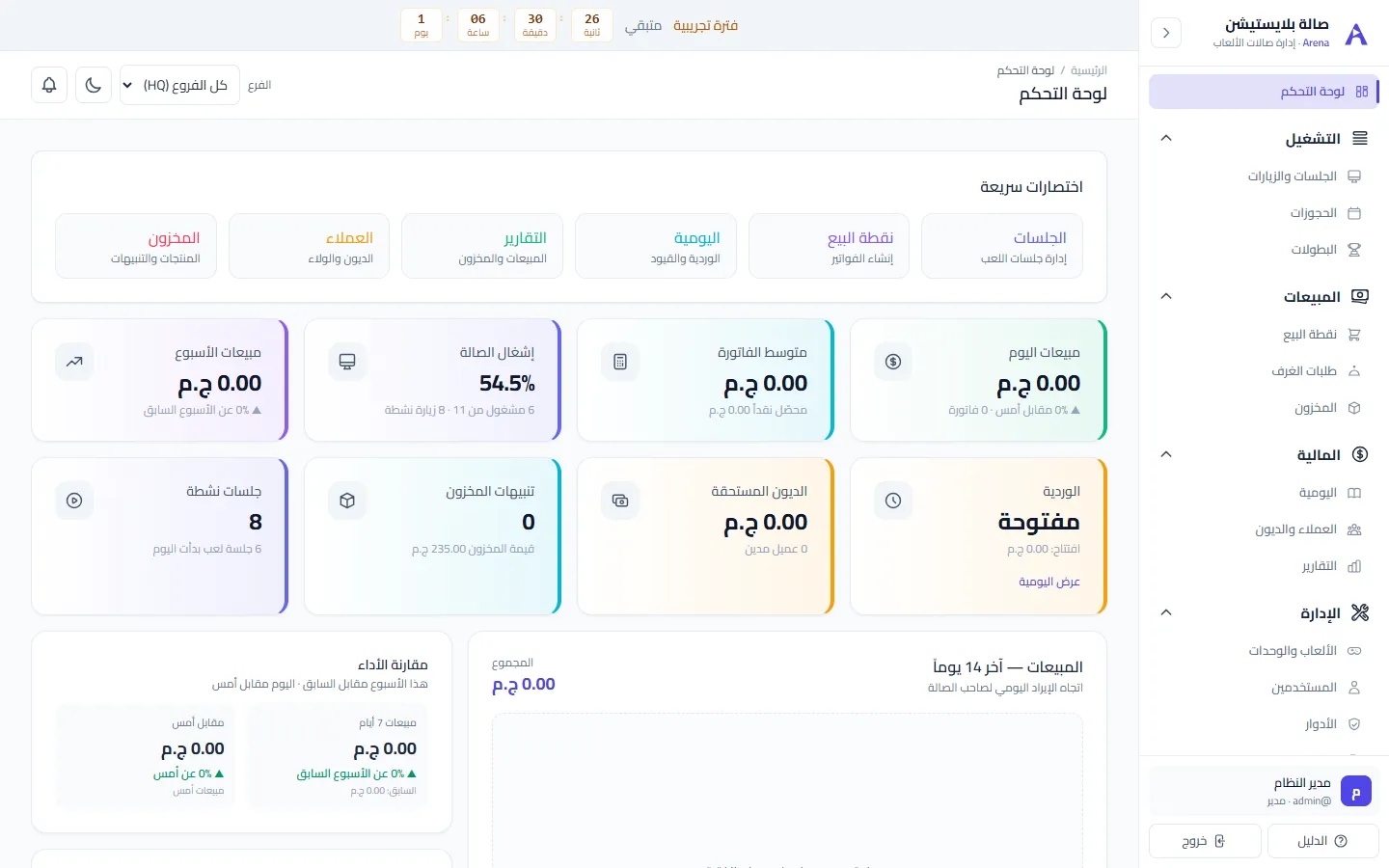1389x868 pixels.
Task: Toggle dark mode with the moon icon
Action: point(94,85)
